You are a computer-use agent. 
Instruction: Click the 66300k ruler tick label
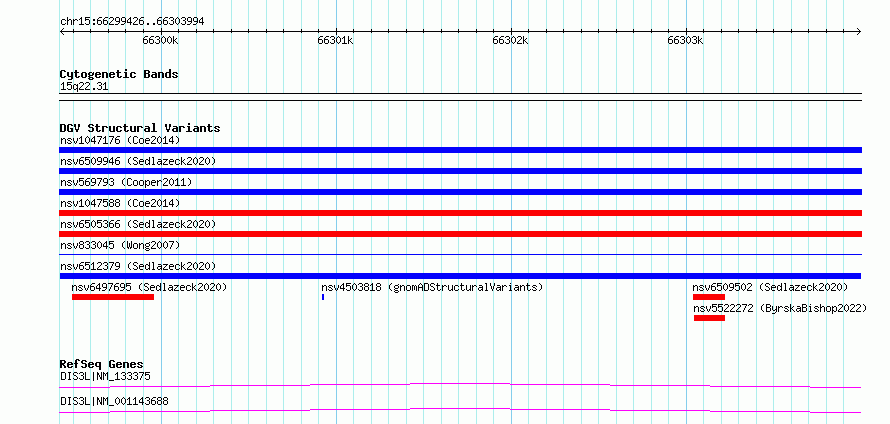coord(161,41)
